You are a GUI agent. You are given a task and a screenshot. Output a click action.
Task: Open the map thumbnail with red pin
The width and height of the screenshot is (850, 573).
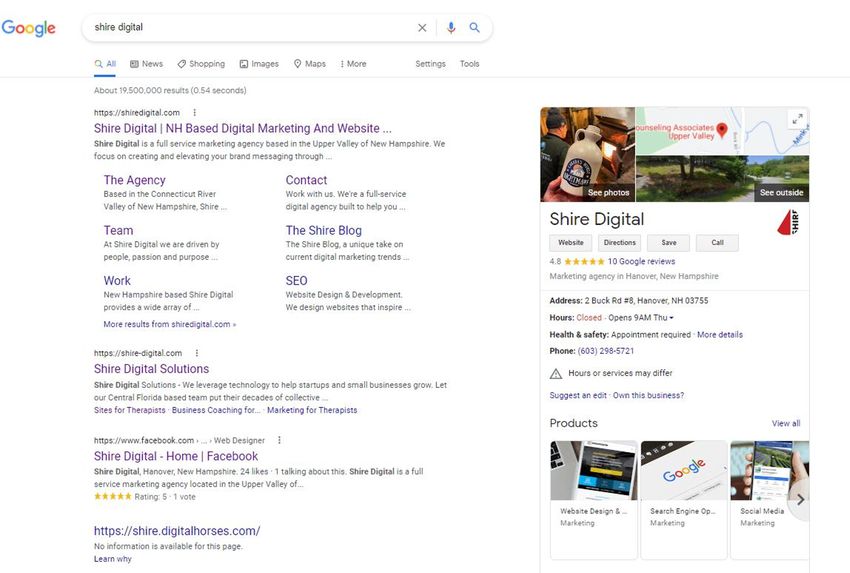coord(722,131)
